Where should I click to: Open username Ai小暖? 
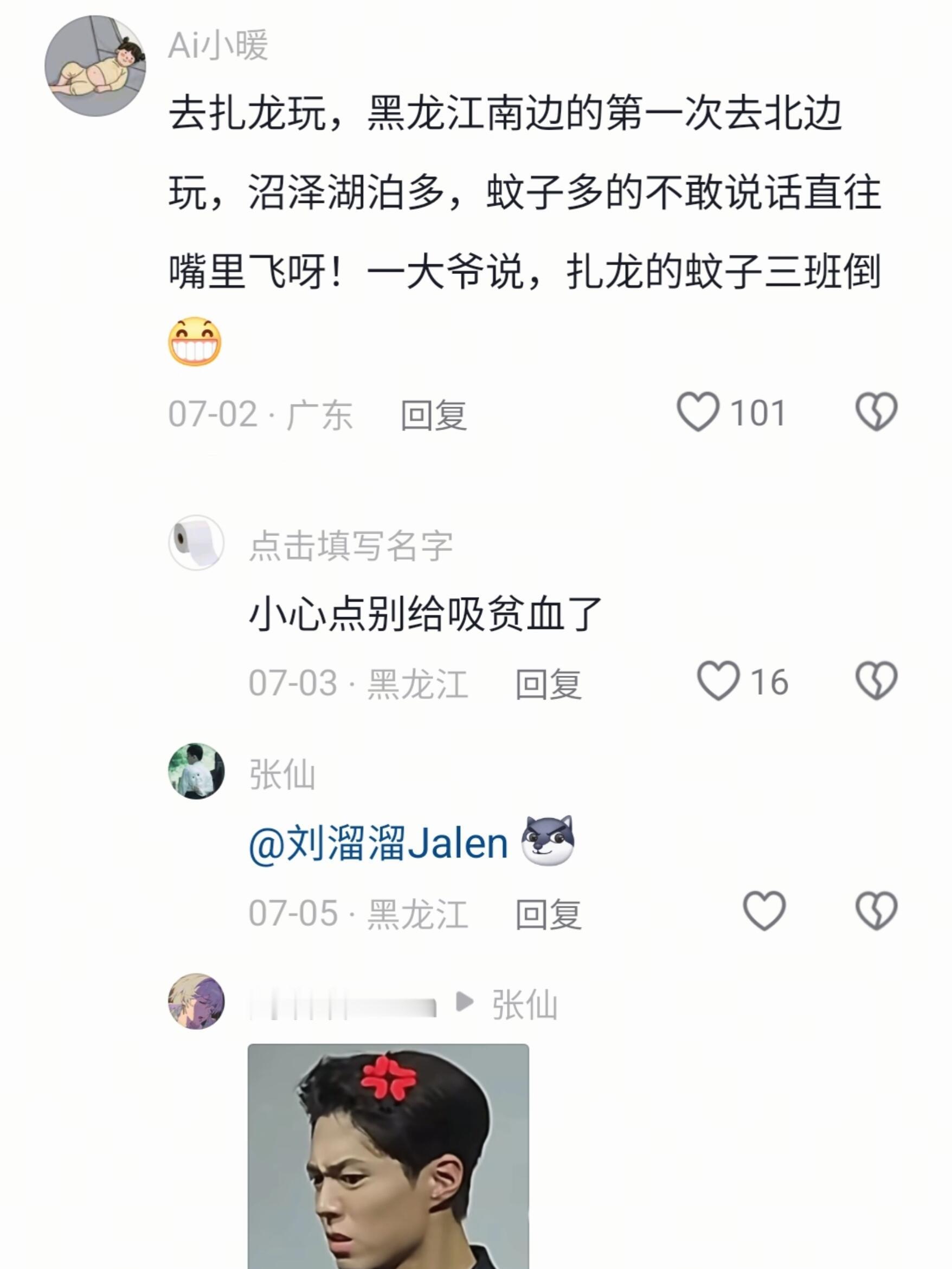click(x=218, y=45)
